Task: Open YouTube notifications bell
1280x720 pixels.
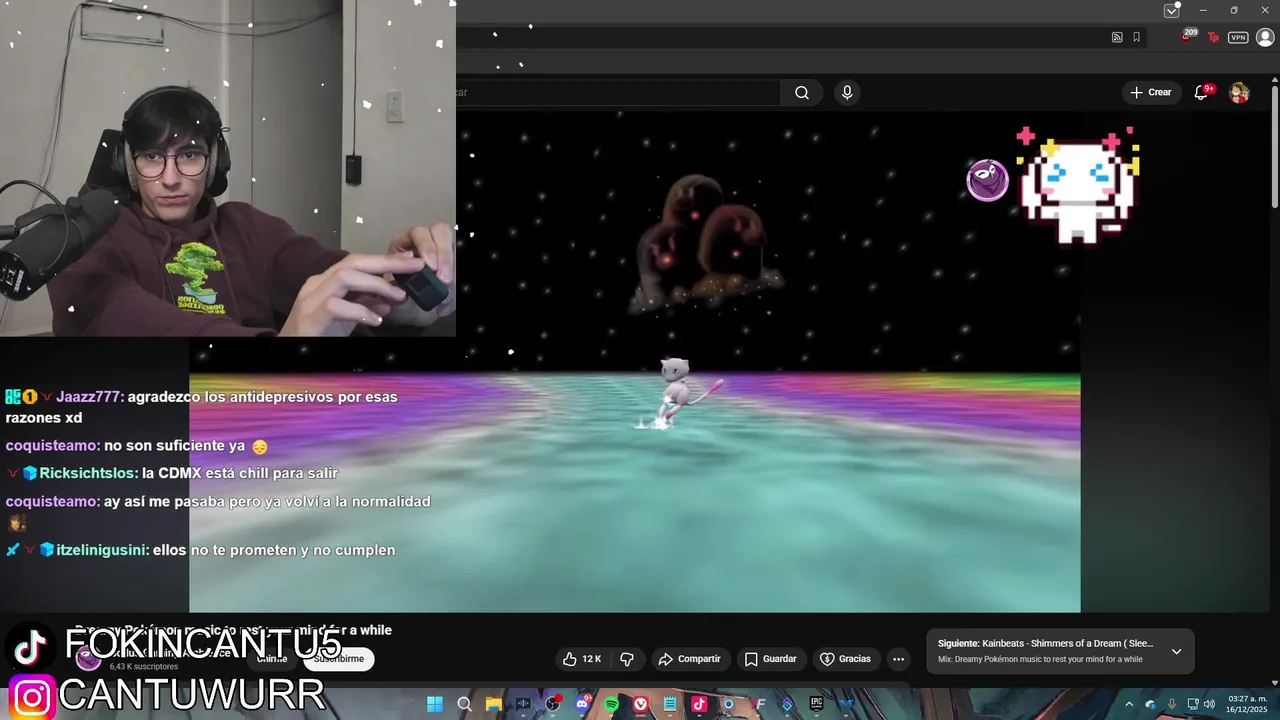Action: click(1202, 92)
